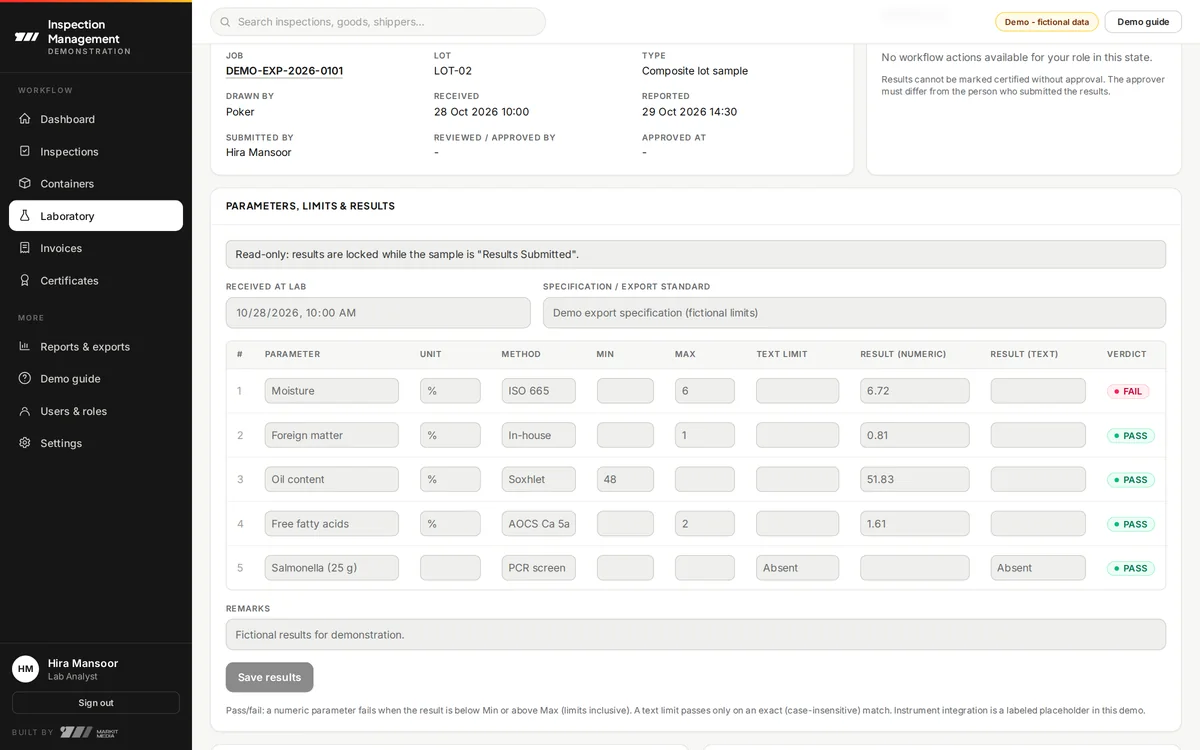Select the Laboratory menu item

pyautogui.click(x=96, y=216)
